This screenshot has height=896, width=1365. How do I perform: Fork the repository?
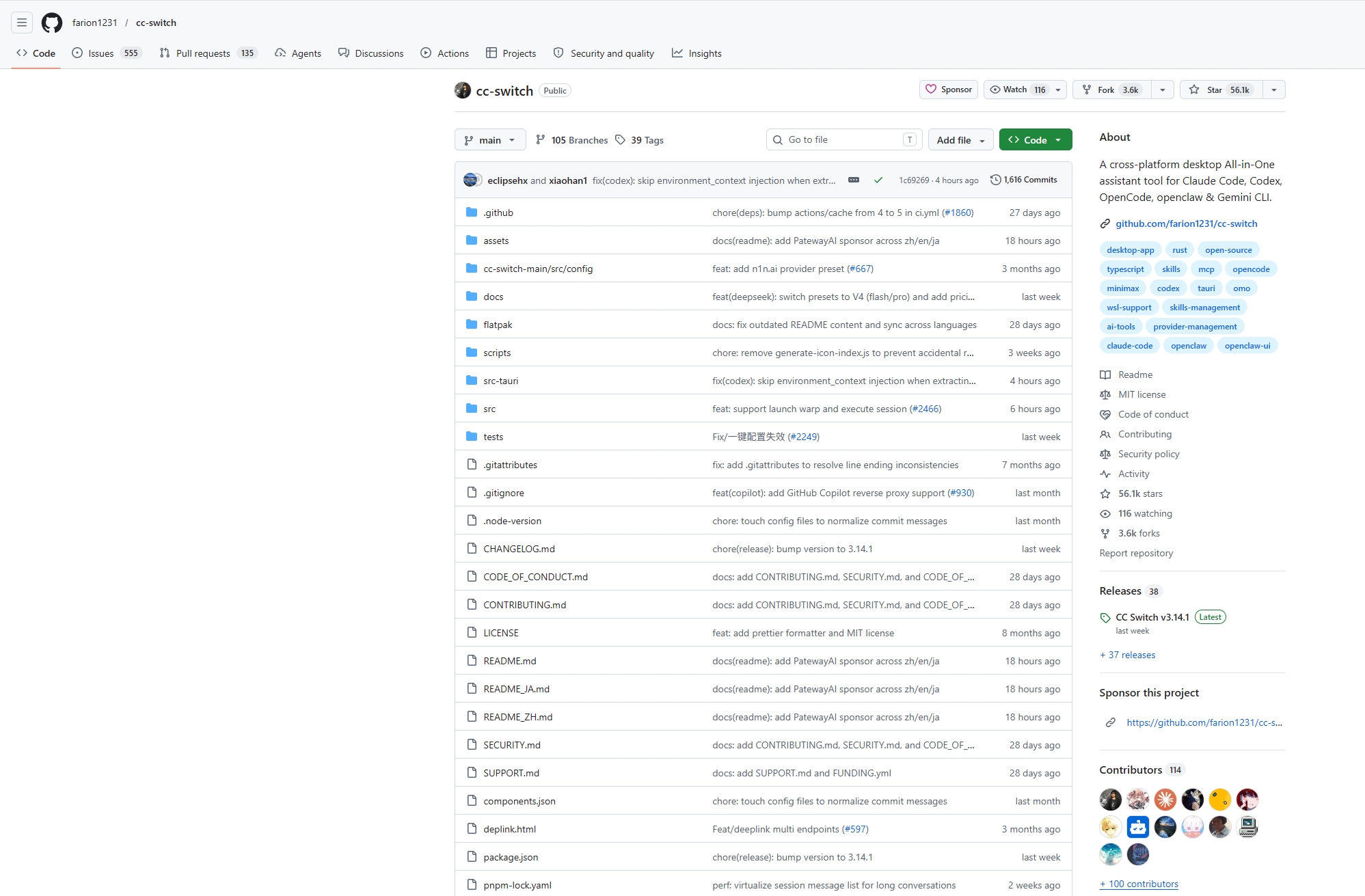[1112, 90]
